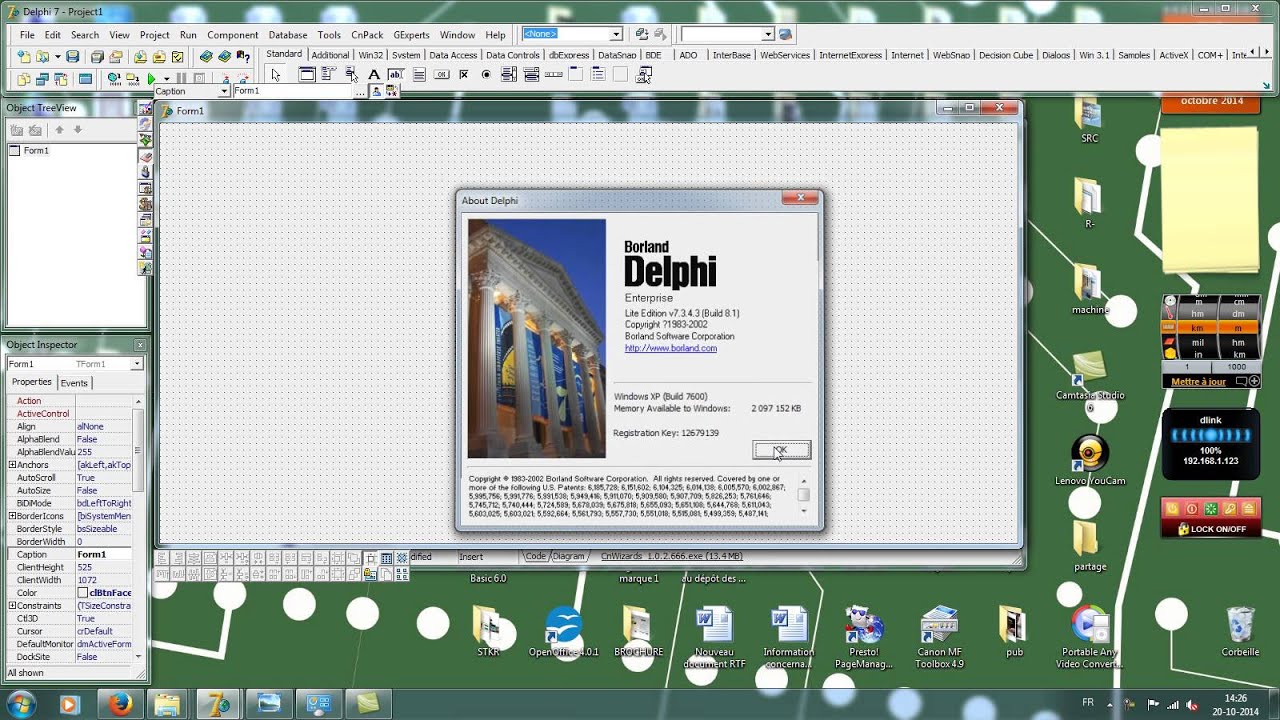Select the Corbeille desktop icon
Screen dimensions: 1280x720
1240,633
